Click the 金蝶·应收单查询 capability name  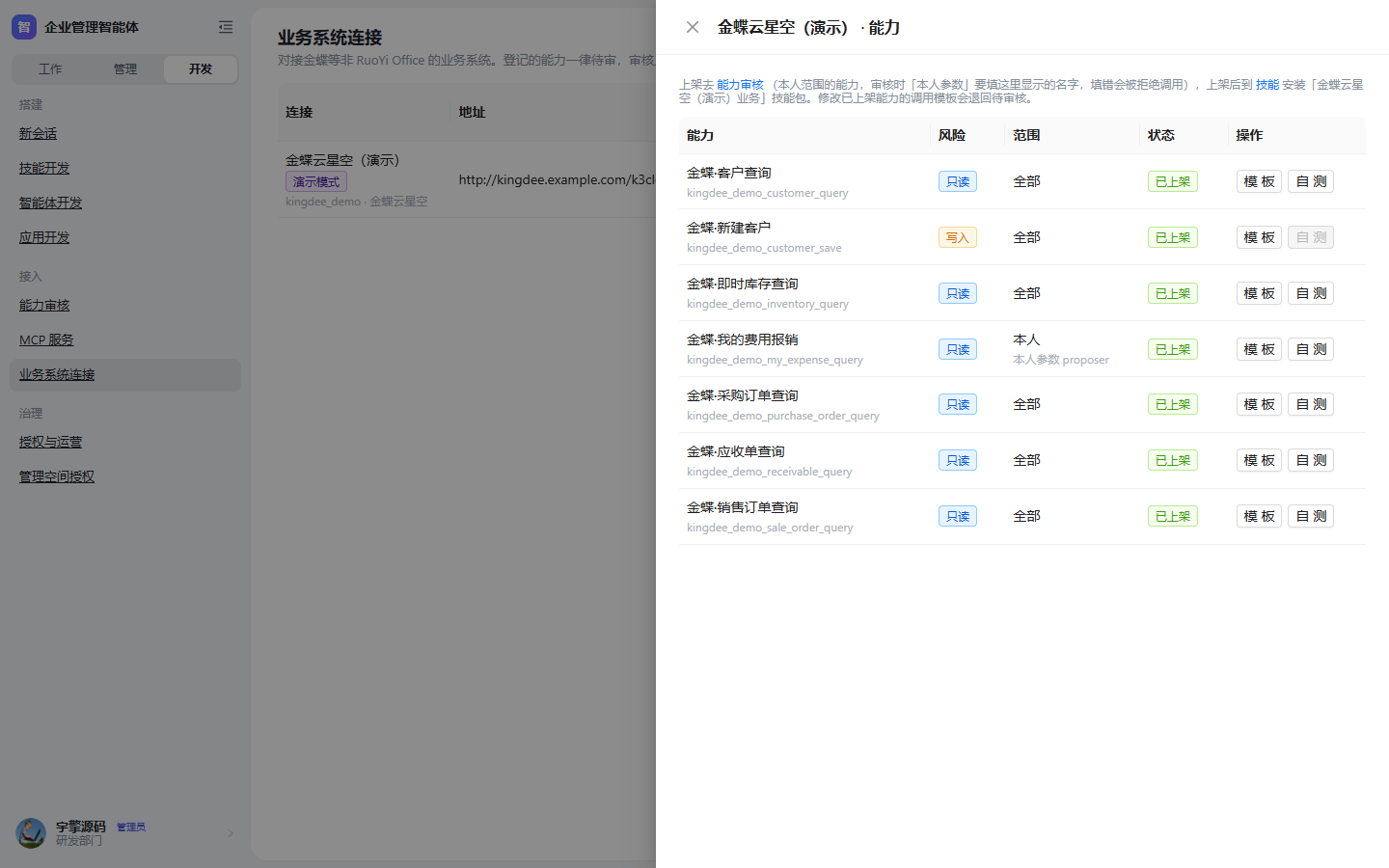pos(736,451)
